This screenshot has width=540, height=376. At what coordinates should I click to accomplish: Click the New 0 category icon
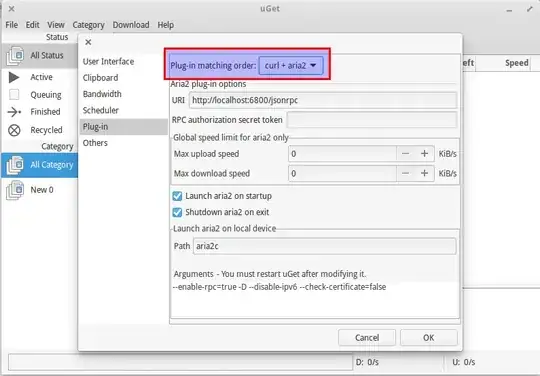pos(15,190)
